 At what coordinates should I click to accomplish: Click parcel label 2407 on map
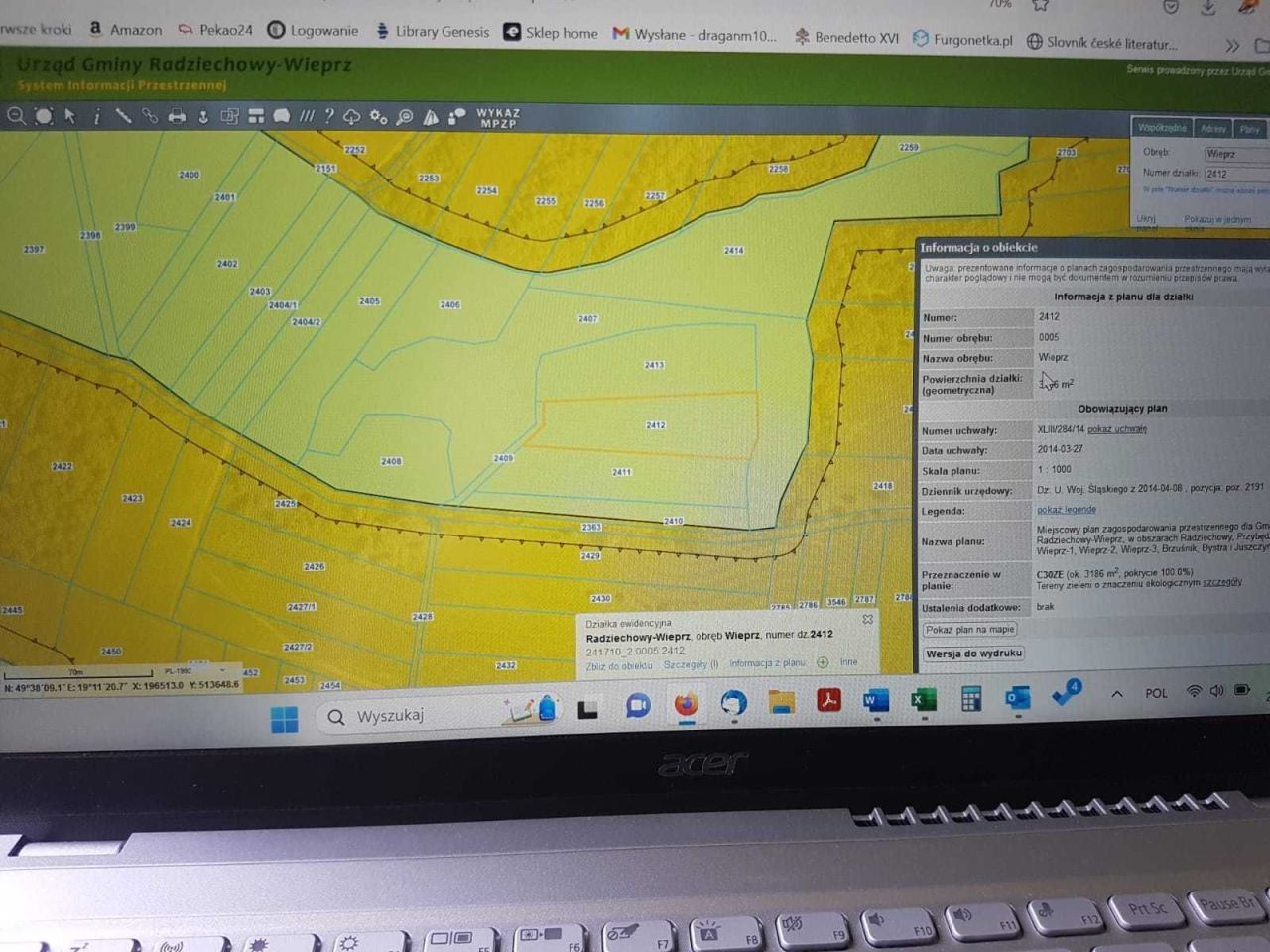click(x=588, y=319)
